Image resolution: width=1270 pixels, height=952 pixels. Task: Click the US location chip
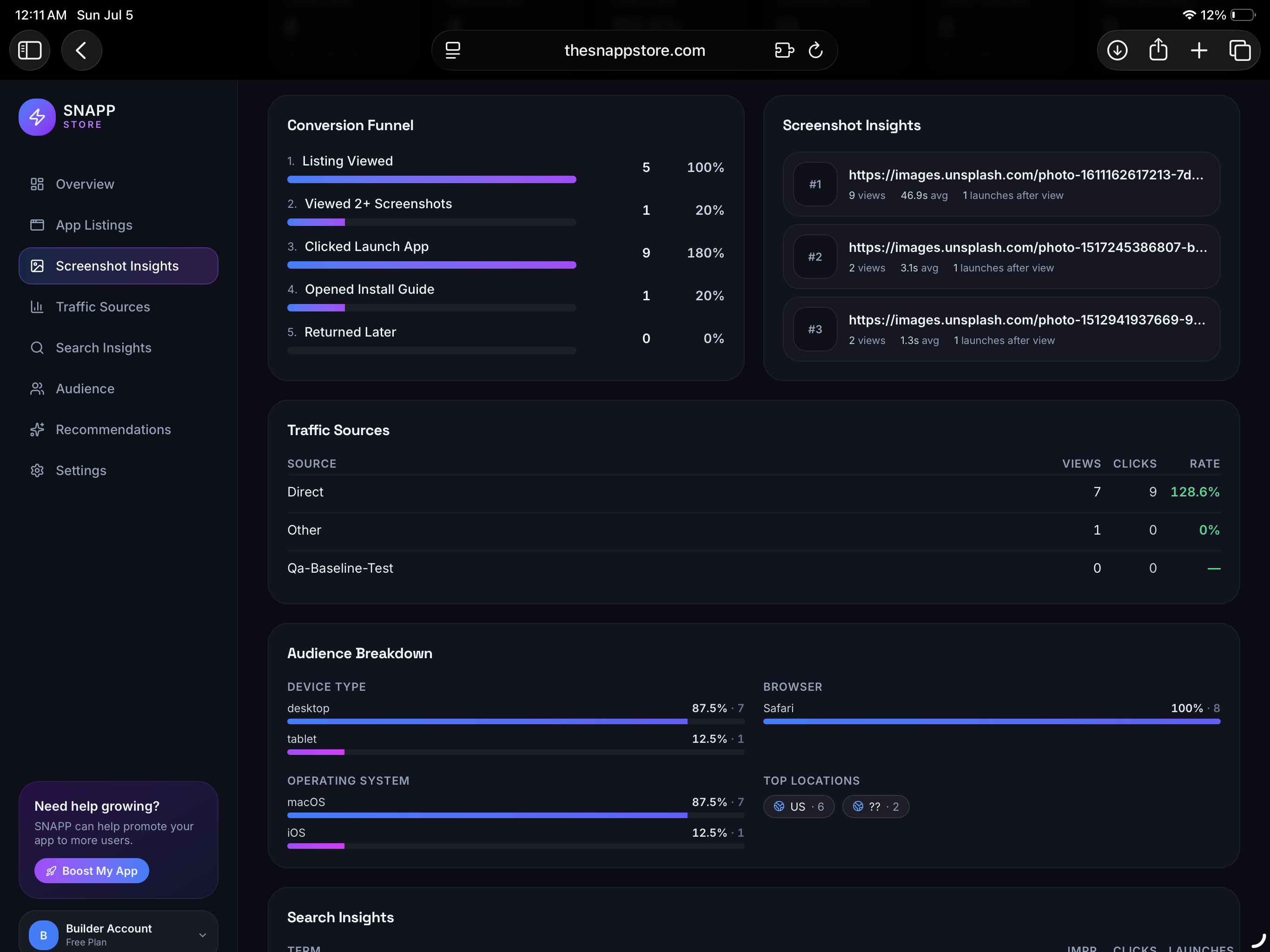799,807
